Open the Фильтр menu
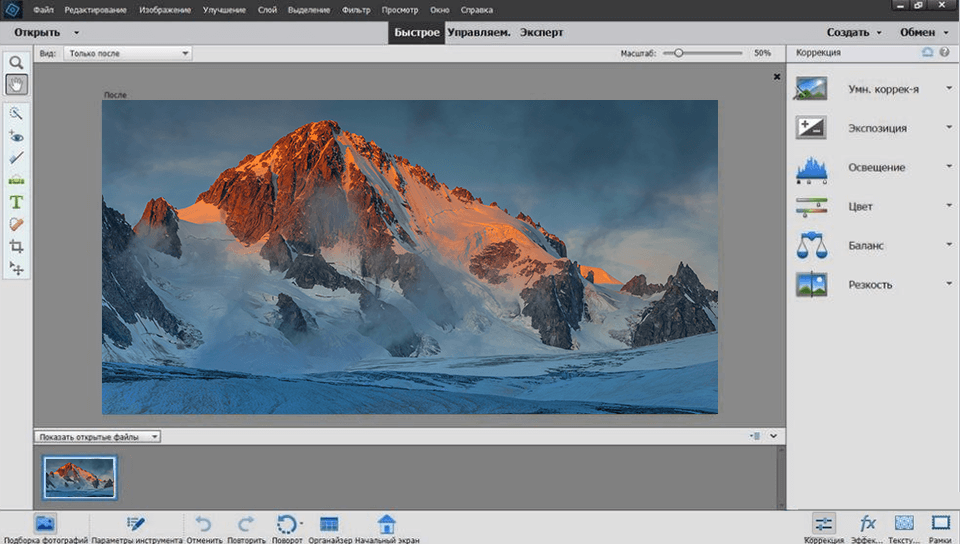Image resolution: width=960 pixels, height=544 pixels. click(x=355, y=9)
